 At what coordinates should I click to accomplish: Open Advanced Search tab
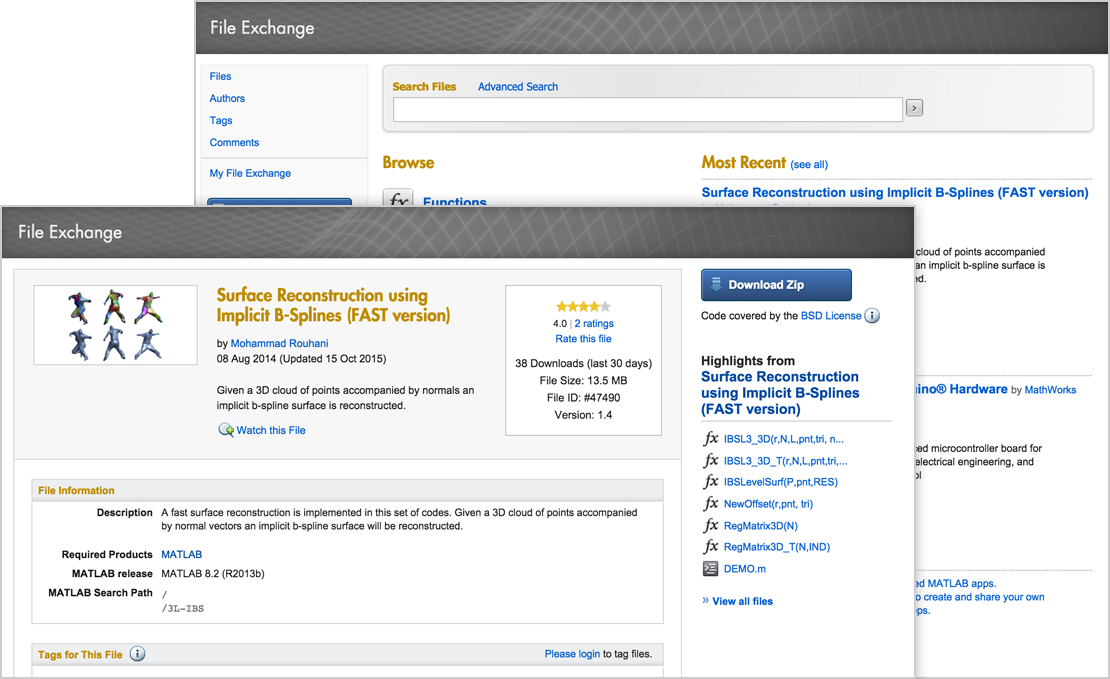pyautogui.click(x=517, y=87)
